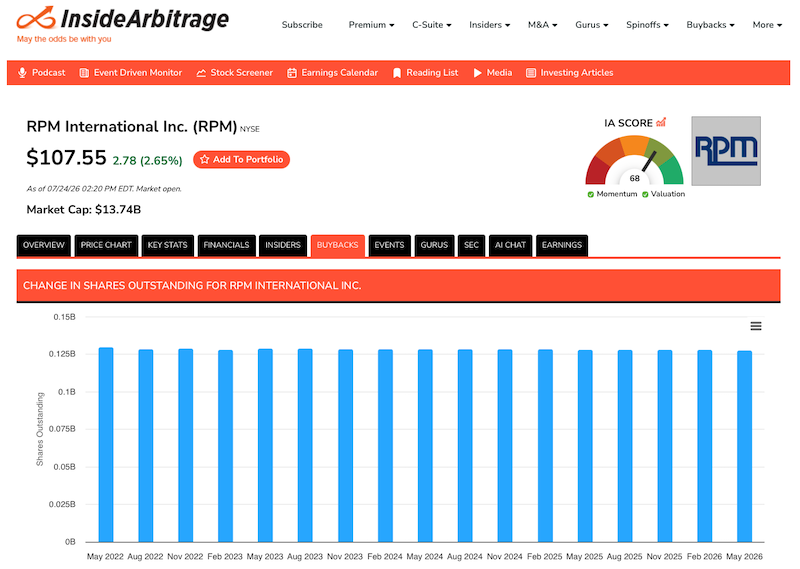Click the IA Score chart icon
Screen dimensions: 800x569
pyautogui.click(x=661, y=122)
